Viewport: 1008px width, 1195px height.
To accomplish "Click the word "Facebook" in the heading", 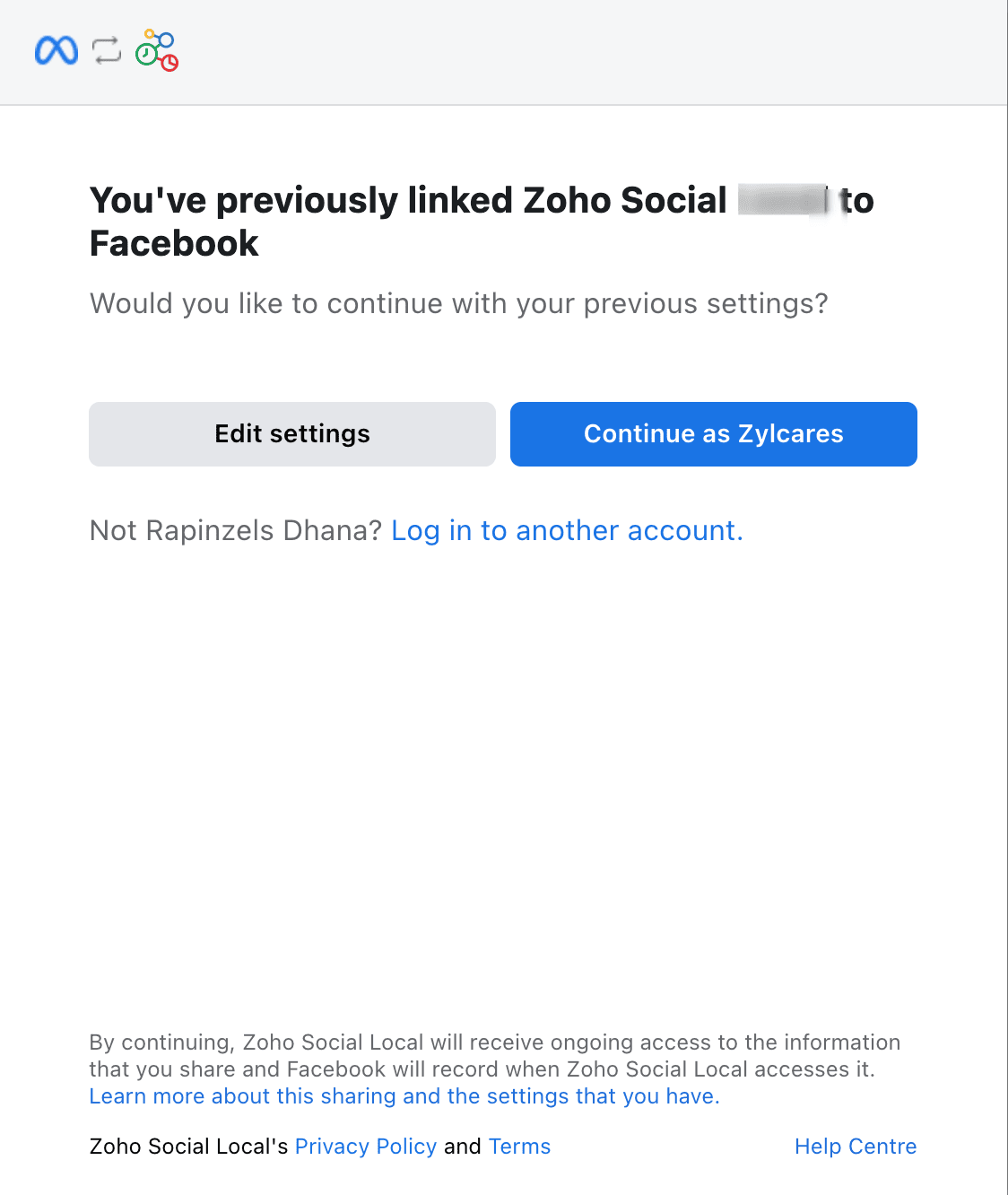I will [x=174, y=244].
